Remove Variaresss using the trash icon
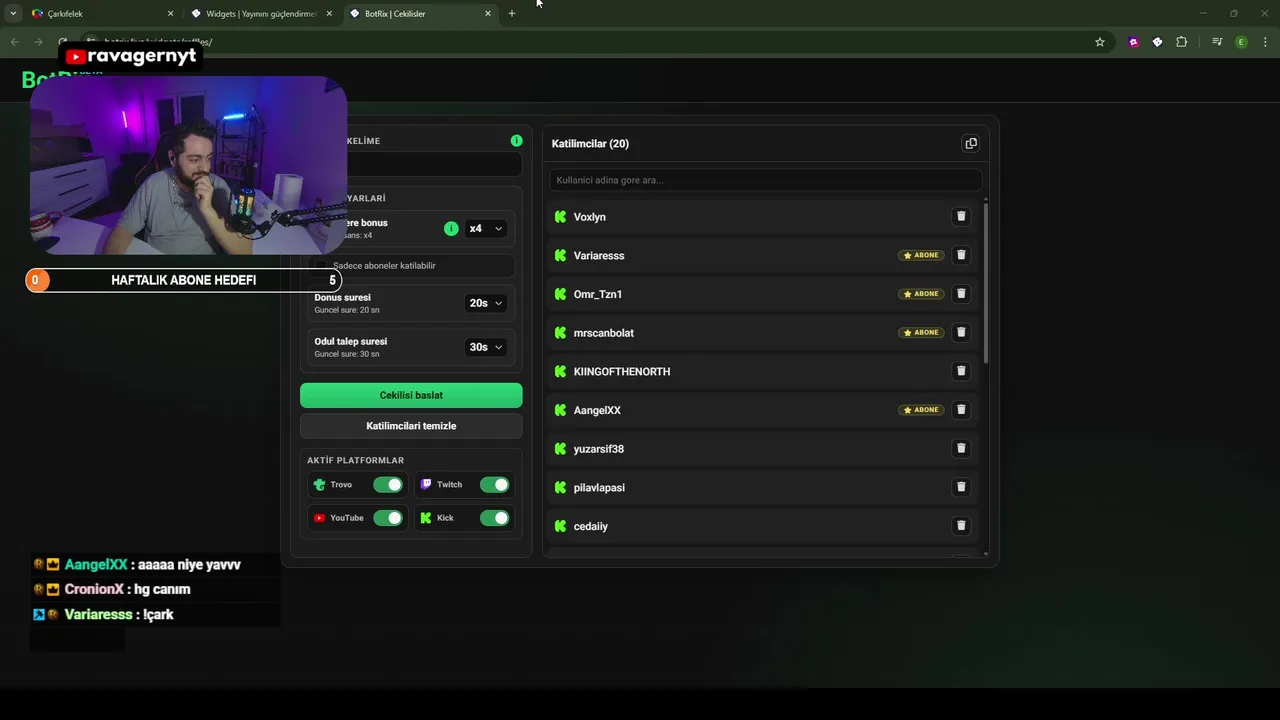1280x720 pixels. 961,255
